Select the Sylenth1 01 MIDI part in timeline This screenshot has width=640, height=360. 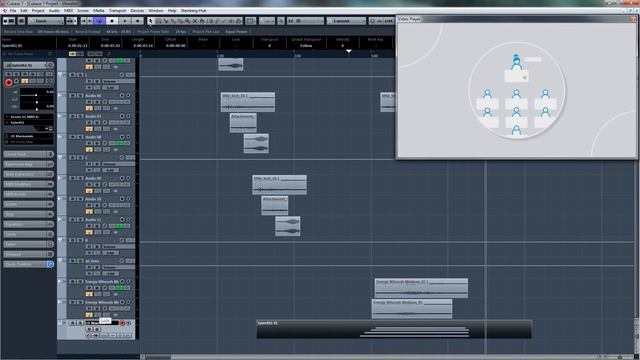394,329
